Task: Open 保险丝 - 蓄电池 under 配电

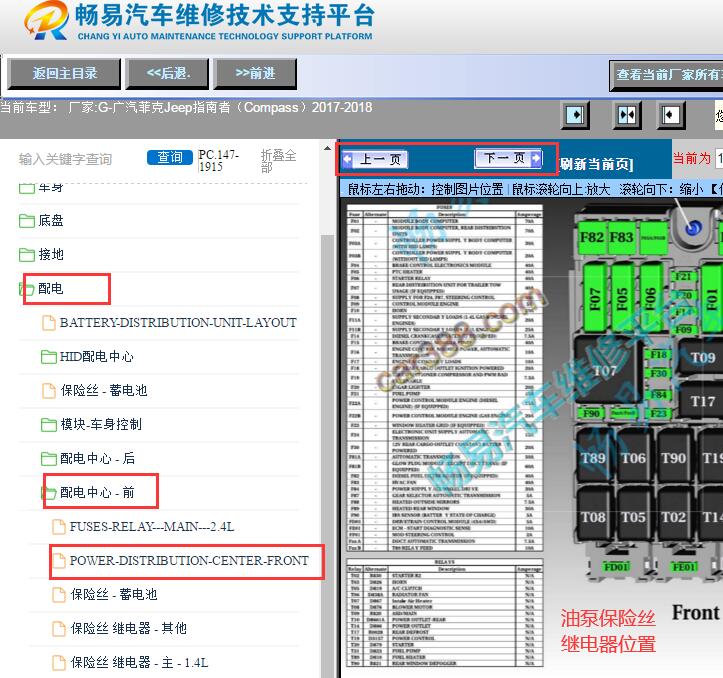Action: click(x=103, y=391)
